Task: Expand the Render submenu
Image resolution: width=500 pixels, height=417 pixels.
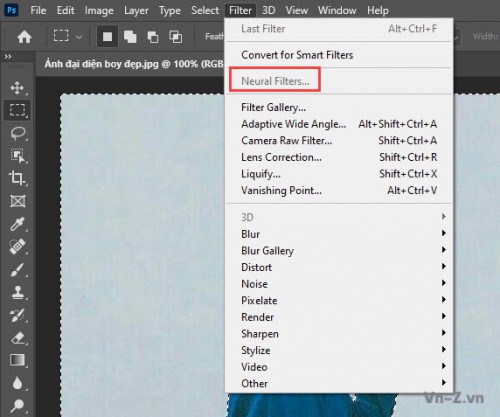Action: point(339,317)
